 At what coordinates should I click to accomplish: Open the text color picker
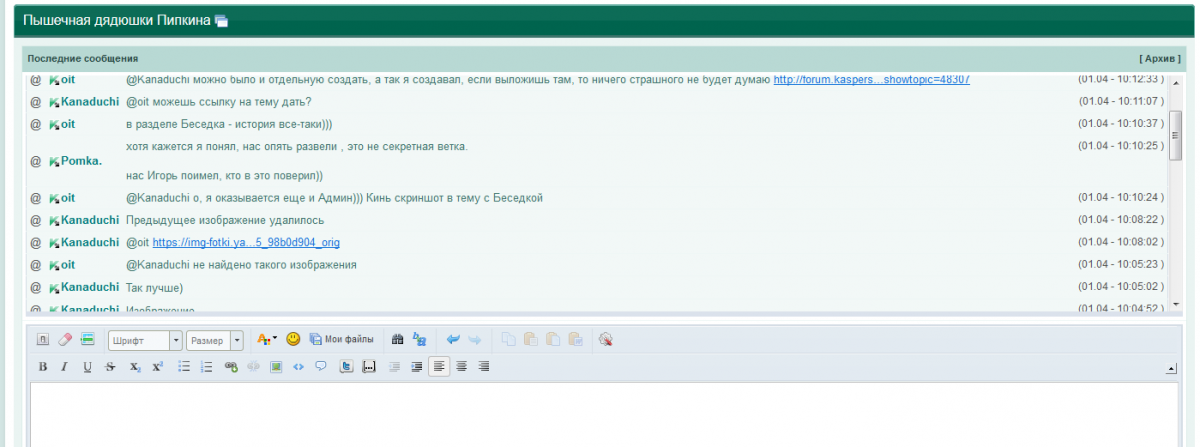[267, 340]
